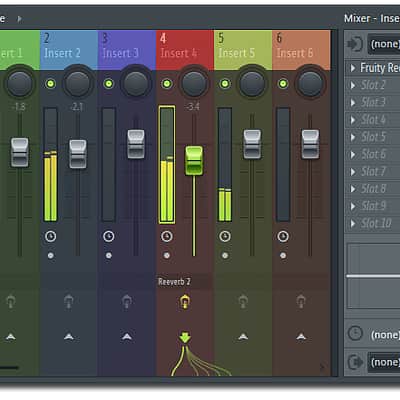Arm recording dot on Insert 4
The image size is (400, 400).
pos(167,256)
